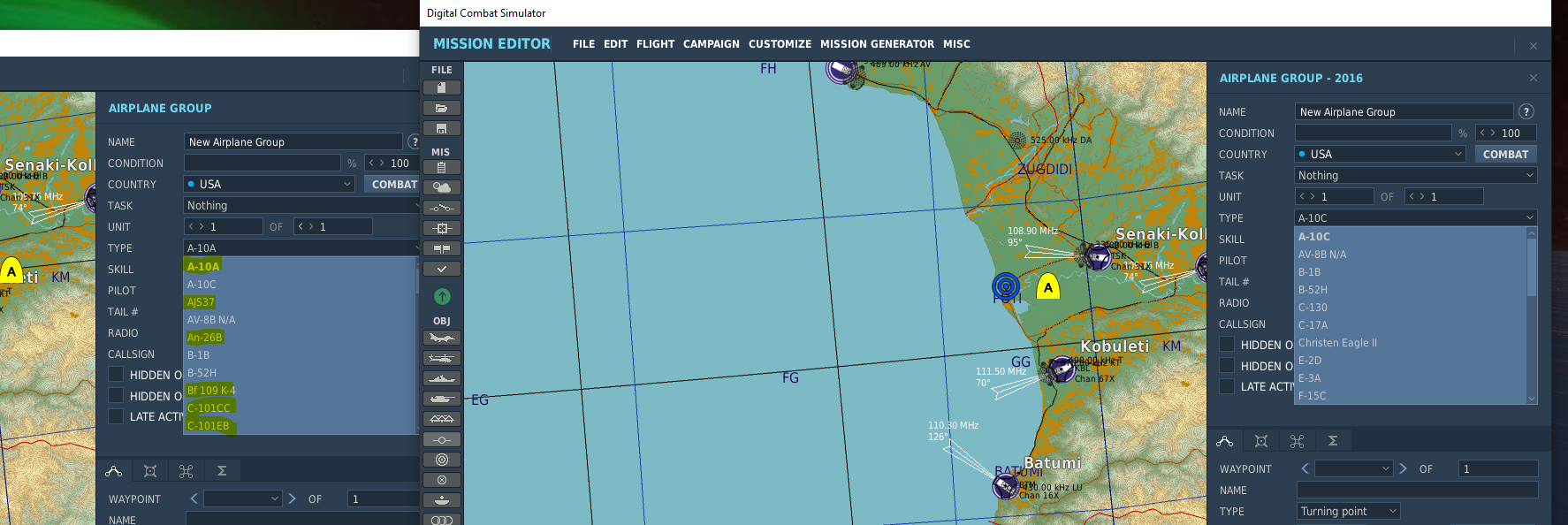Open the triggers tool icon

click(441, 208)
